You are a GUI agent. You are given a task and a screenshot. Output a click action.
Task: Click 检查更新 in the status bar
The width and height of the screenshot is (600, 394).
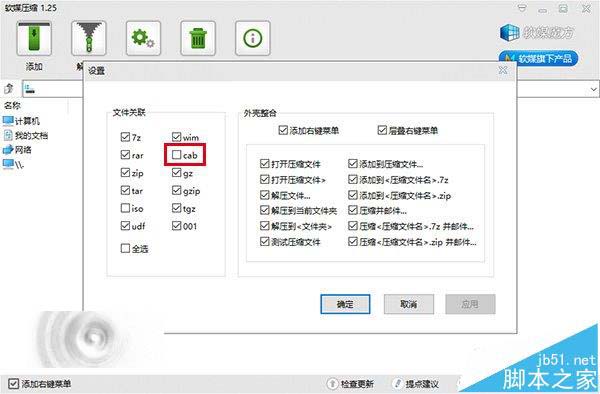coord(351,383)
